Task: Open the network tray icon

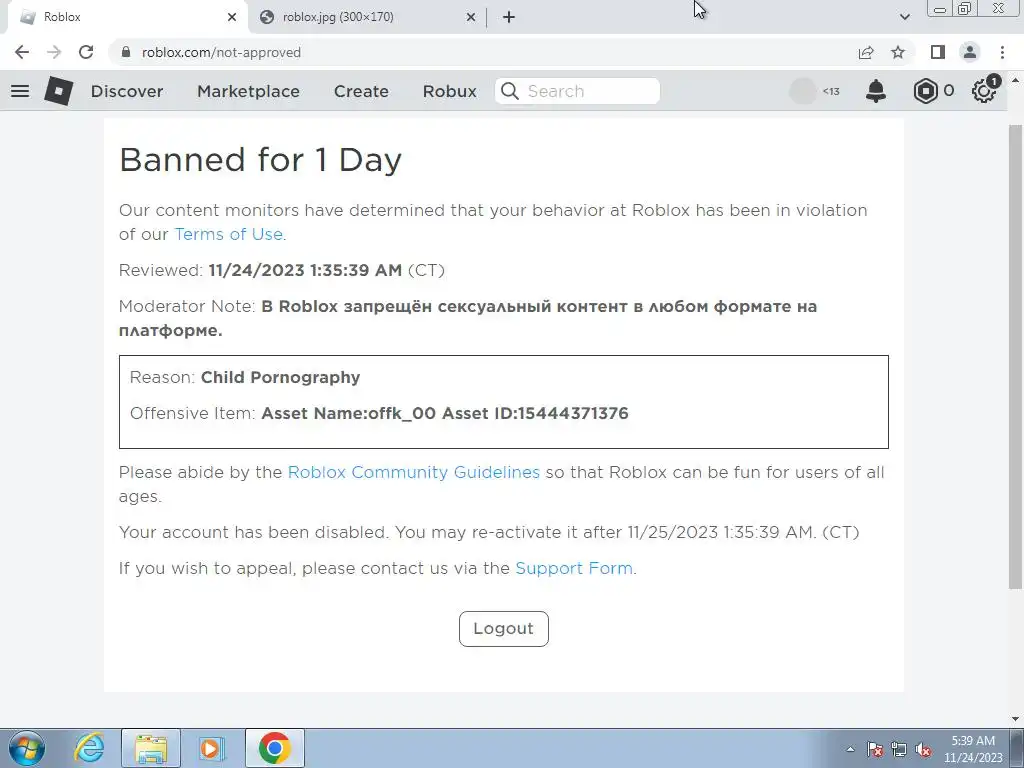Action: point(899,749)
